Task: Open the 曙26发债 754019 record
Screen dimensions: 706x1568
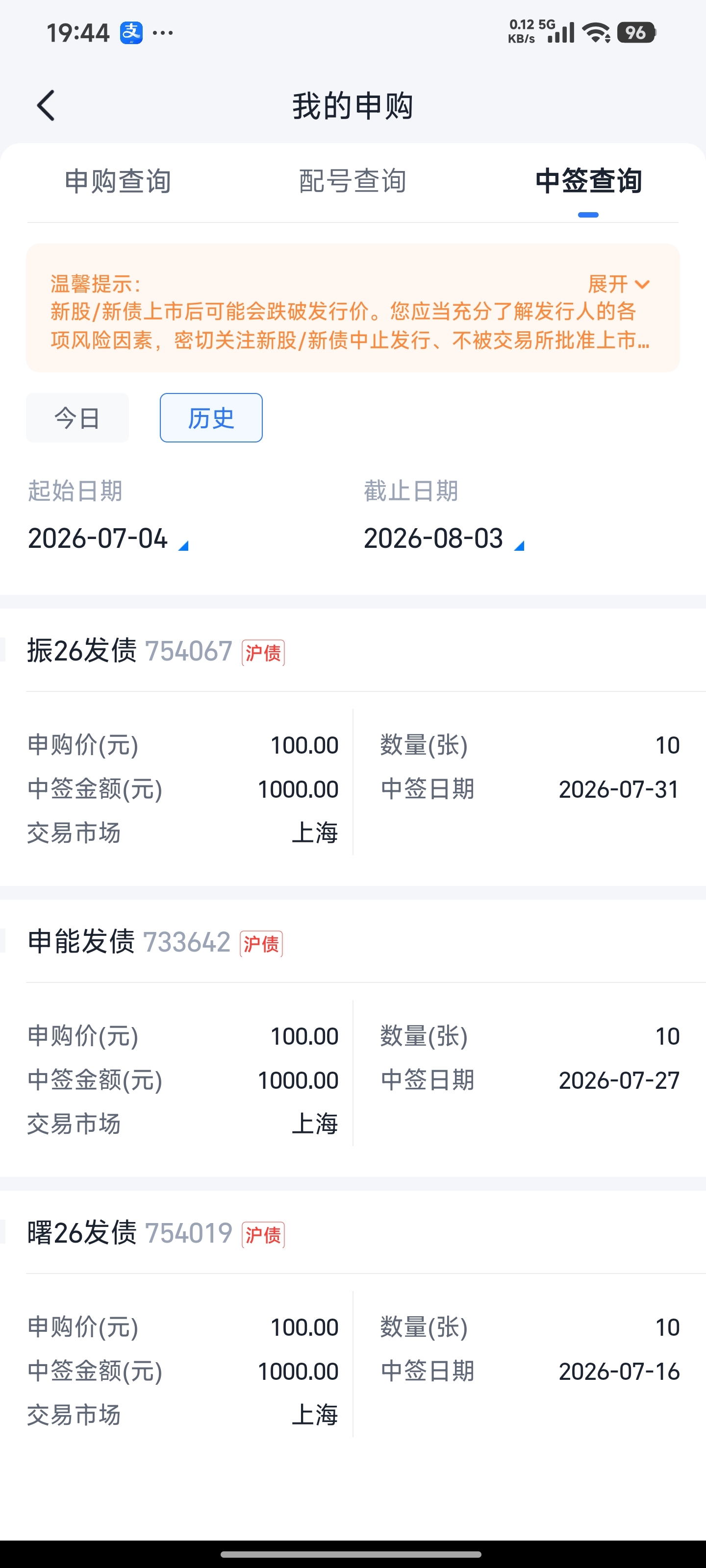Action: [353, 1329]
